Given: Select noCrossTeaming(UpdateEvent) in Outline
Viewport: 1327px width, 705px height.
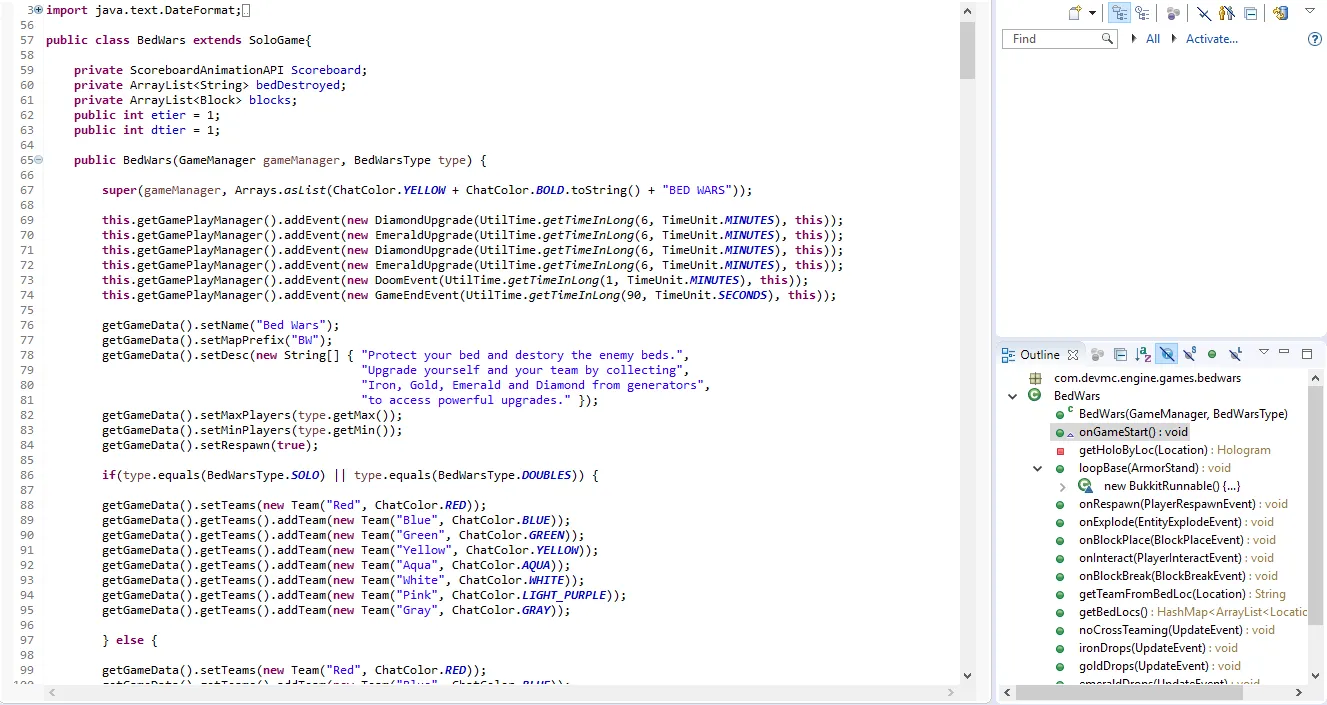Looking at the screenshot, I should click(x=1177, y=630).
